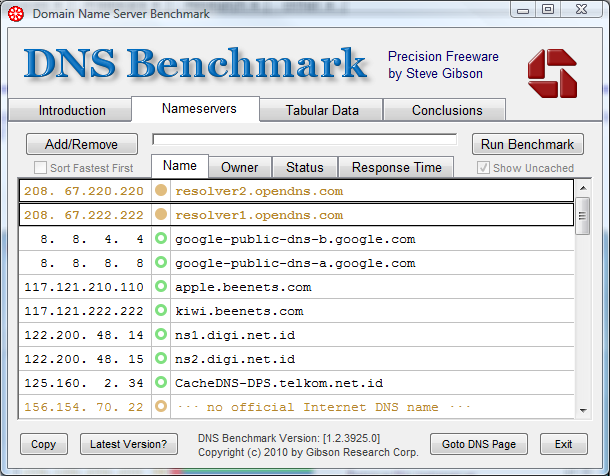Click IP address 122.200.48.15
Screen dimensions: 610x476
point(84,359)
